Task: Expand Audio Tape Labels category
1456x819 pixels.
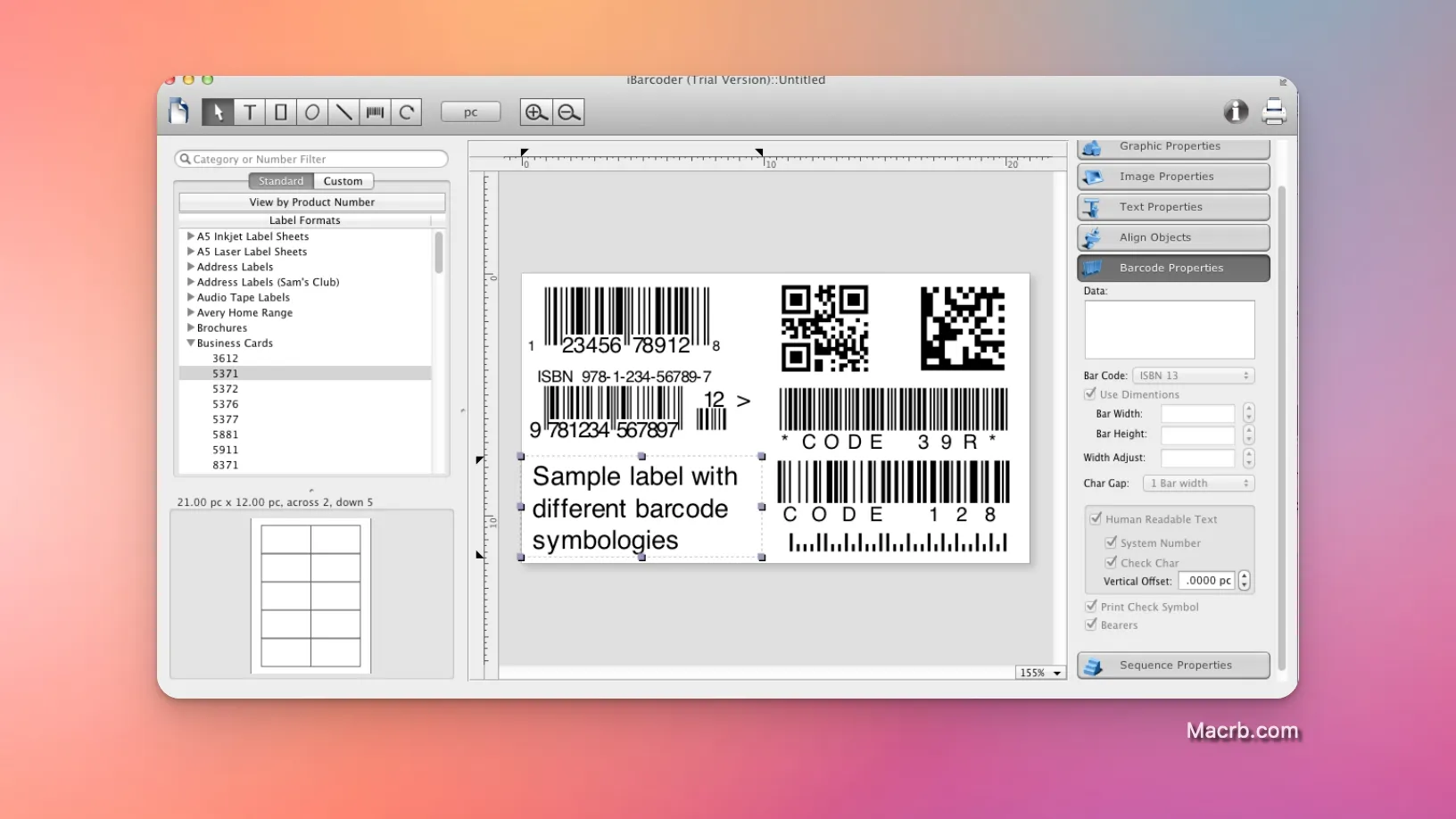Action: click(x=190, y=297)
